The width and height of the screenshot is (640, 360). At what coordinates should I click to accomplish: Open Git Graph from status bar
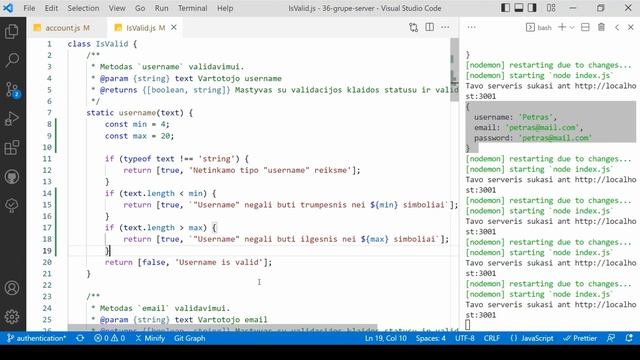coord(189,338)
